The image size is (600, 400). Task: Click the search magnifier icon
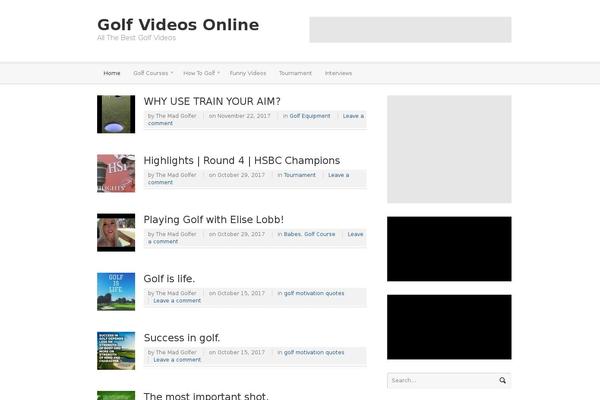pyautogui.click(x=502, y=380)
